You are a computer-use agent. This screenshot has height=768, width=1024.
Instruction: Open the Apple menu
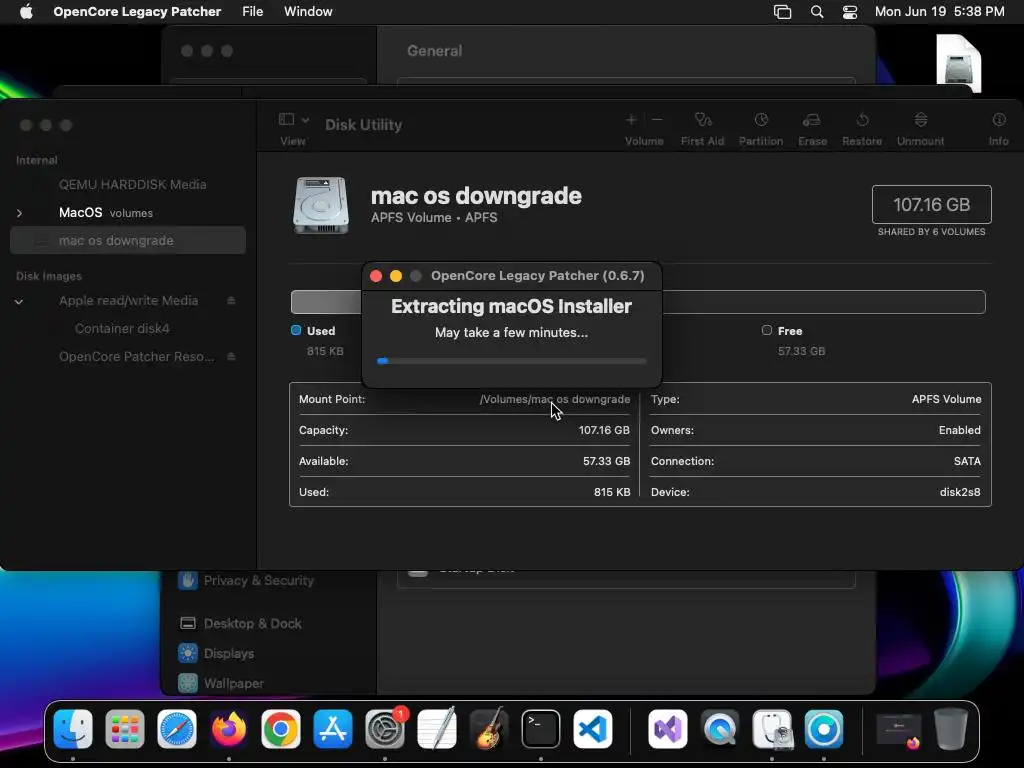pos(25,12)
